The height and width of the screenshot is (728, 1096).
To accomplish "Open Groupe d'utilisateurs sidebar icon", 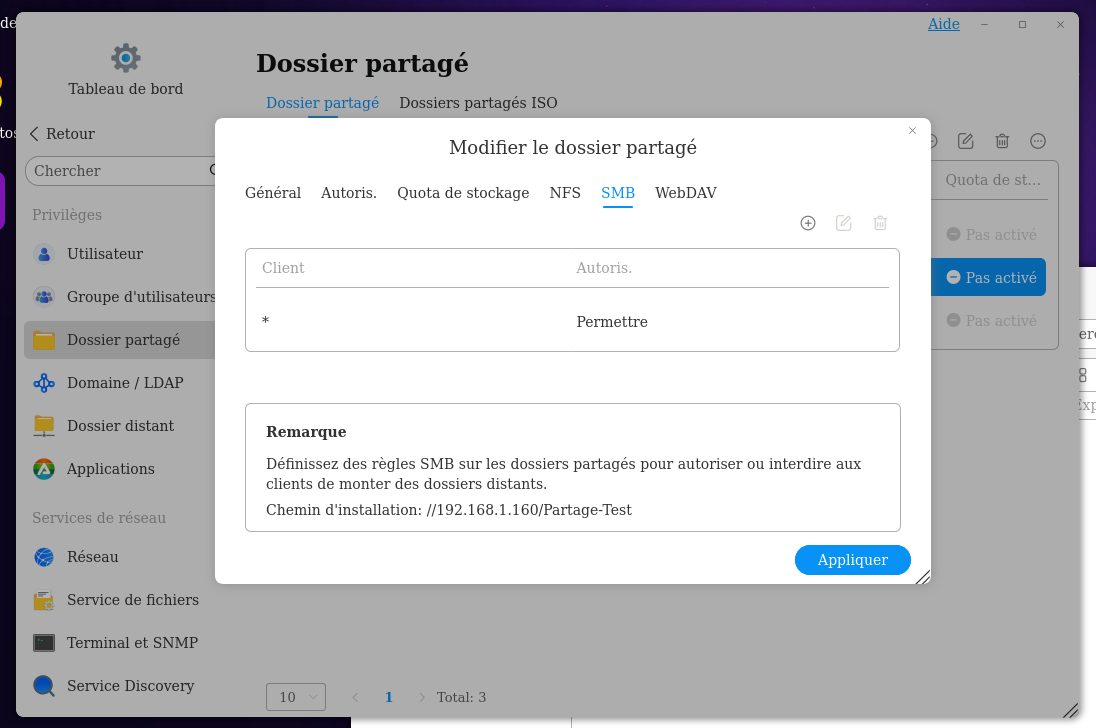I will (x=44, y=297).
